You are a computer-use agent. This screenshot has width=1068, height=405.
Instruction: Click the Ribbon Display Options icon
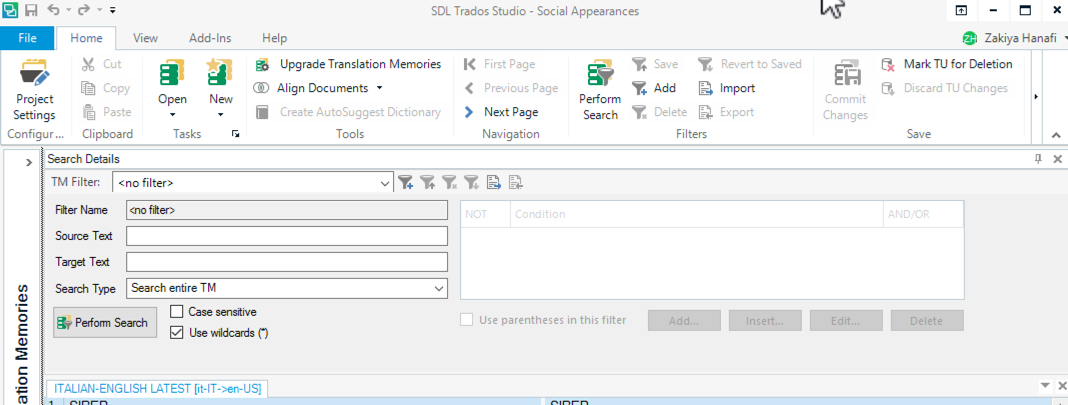961,10
